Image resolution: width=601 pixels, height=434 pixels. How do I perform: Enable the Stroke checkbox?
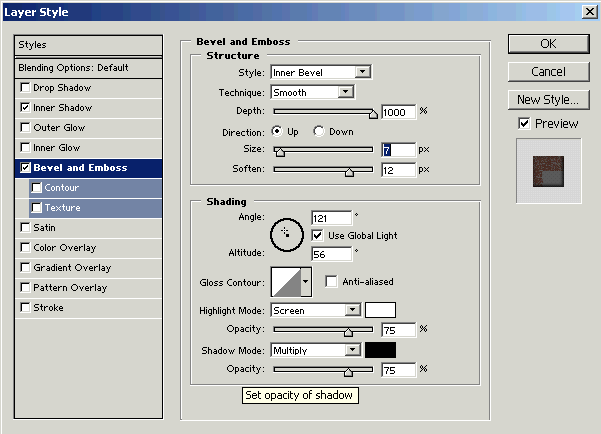click(25, 307)
